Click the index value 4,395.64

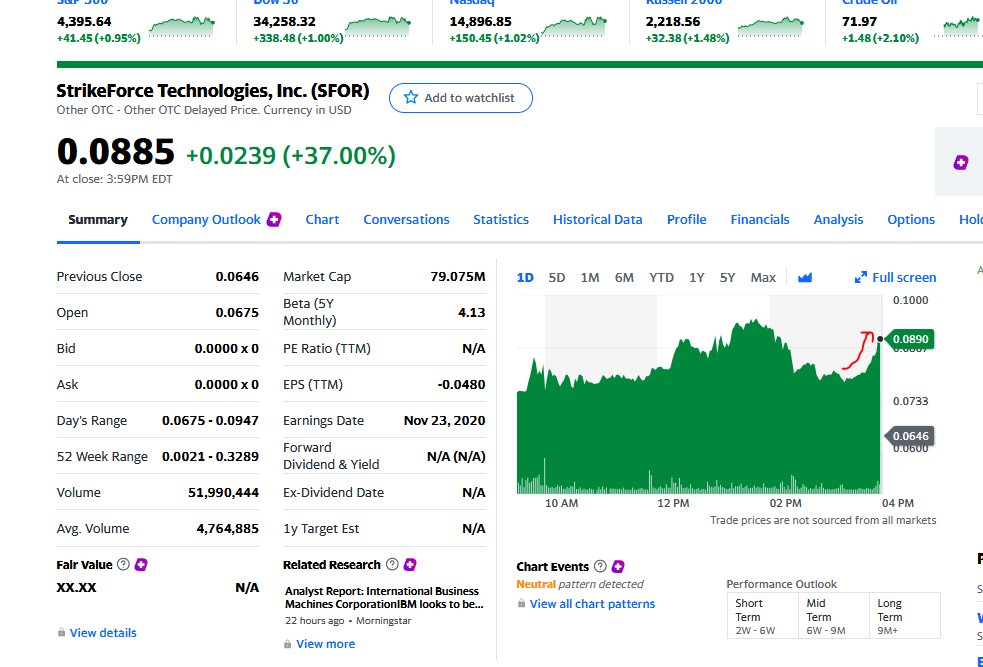pyautogui.click(x=84, y=21)
